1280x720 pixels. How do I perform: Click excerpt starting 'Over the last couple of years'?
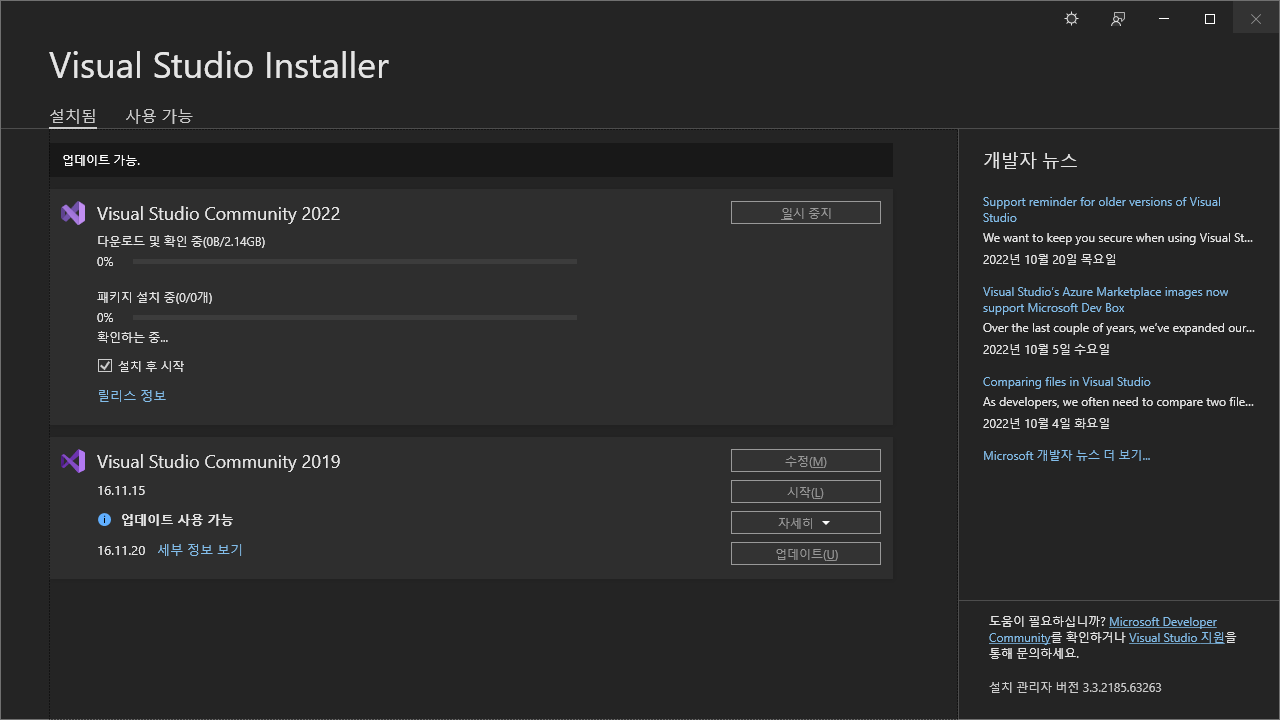pos(1118,328)
